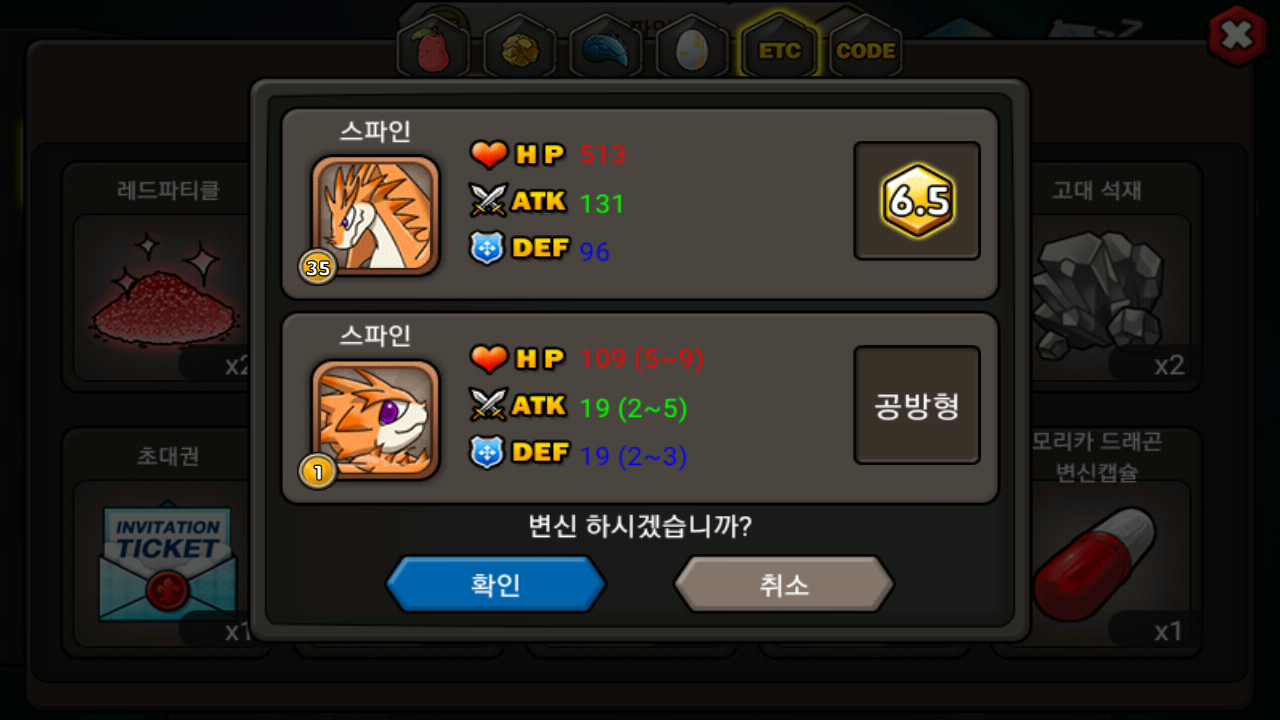Viewport: 1280px width, 720px height.
Task: Select the golden nugget tab icon
Action: (520, 50)
